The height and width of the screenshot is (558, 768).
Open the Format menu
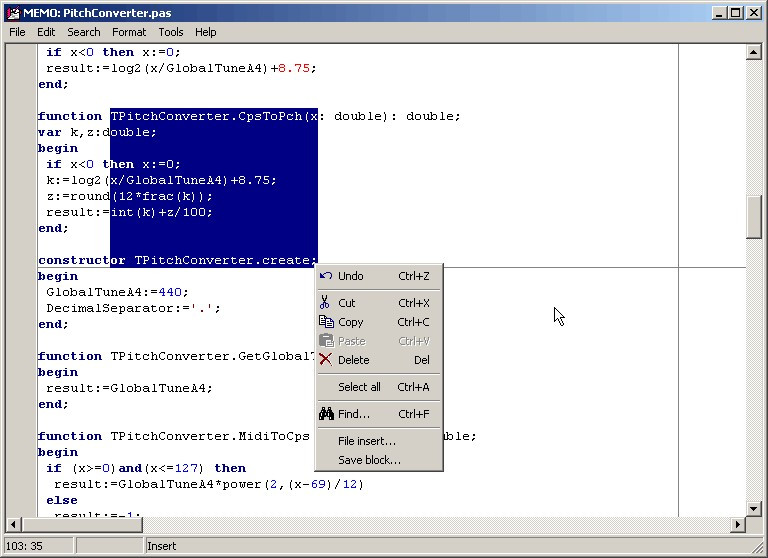coord(129,32)
